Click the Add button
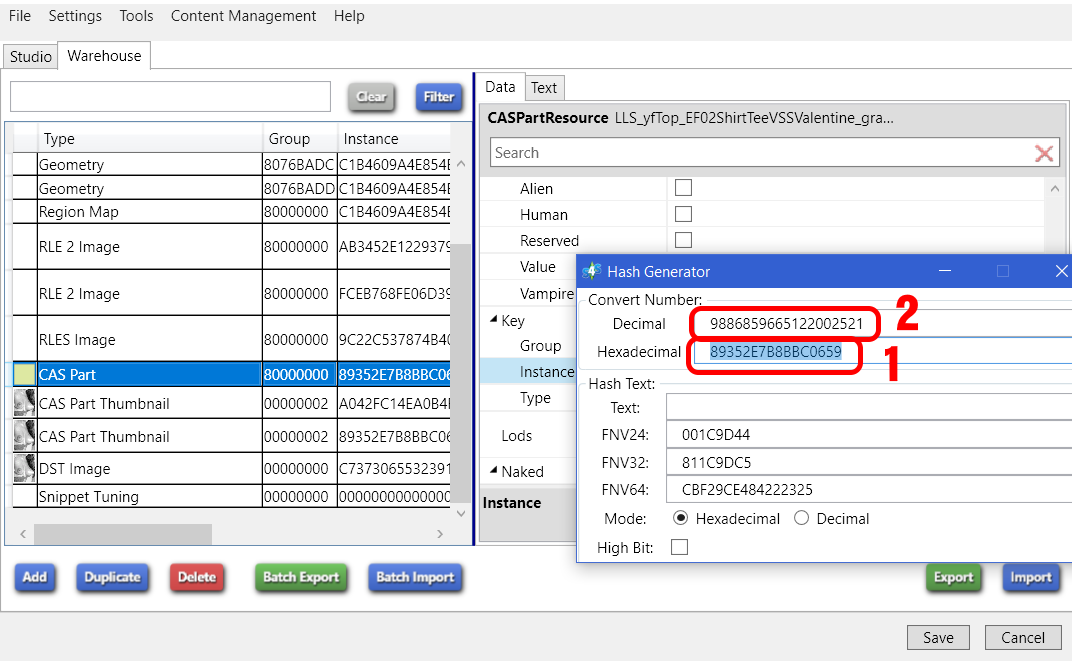Screen dimensions: 1072x661 tap(35, 577)
